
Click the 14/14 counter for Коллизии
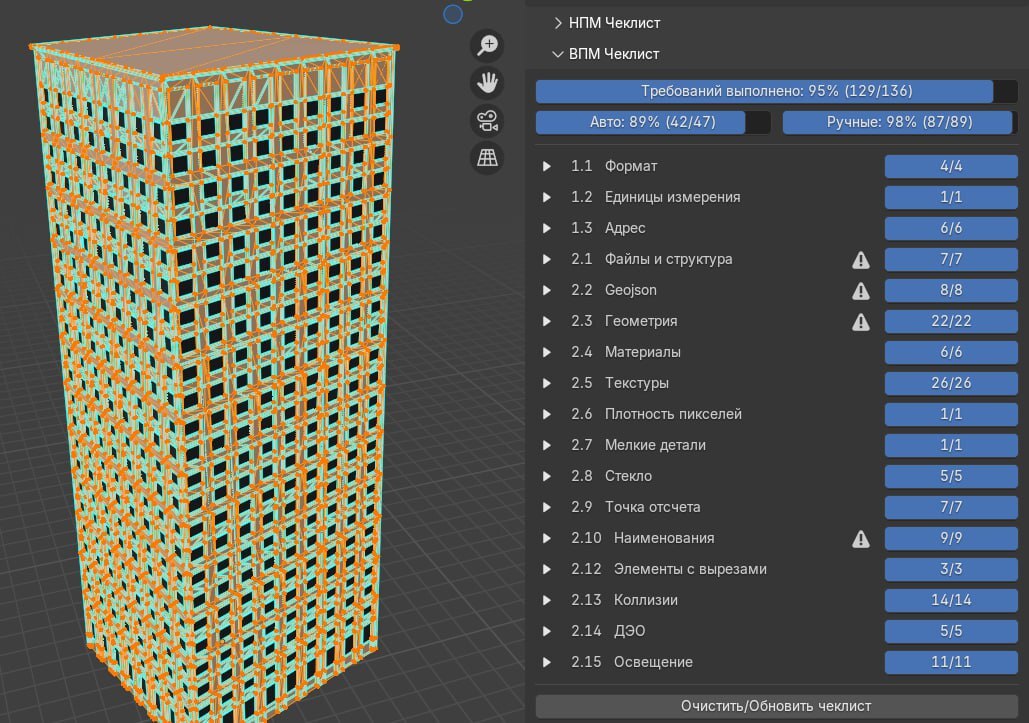(x=951, y=600)
